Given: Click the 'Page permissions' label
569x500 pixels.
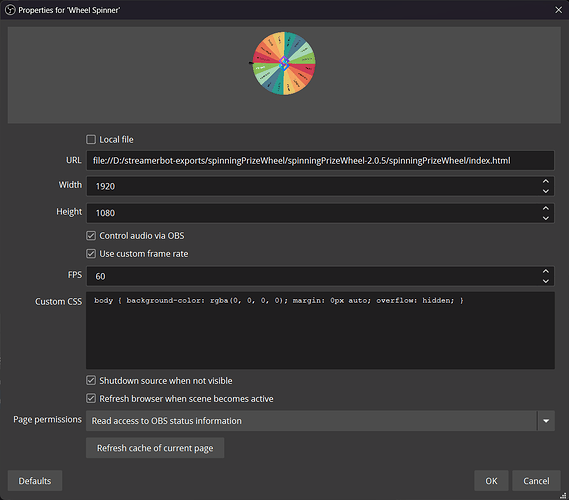Looking at the screenshot, I should click(48, 419).
